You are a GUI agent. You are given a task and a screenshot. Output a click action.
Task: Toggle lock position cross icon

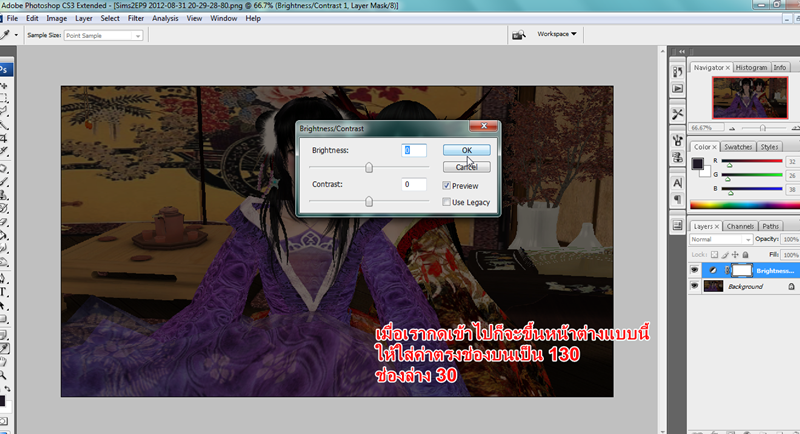(735, 254)
